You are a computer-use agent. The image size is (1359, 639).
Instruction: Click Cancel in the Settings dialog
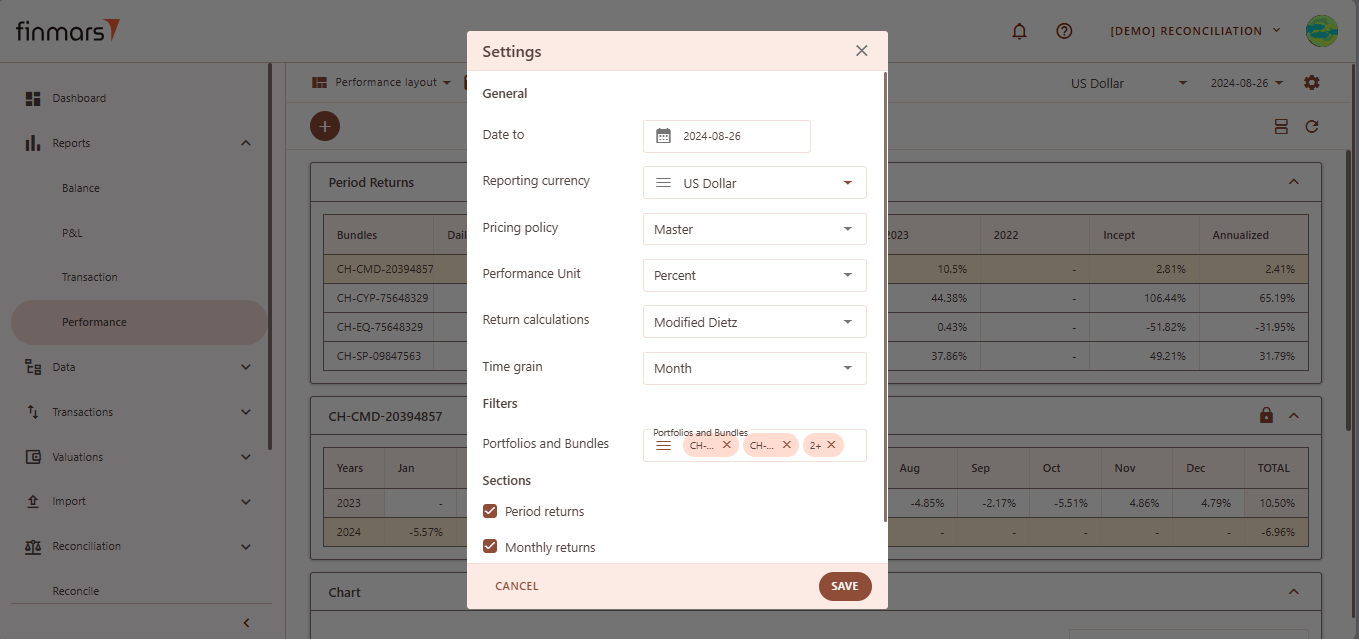[x=517, y=586]
